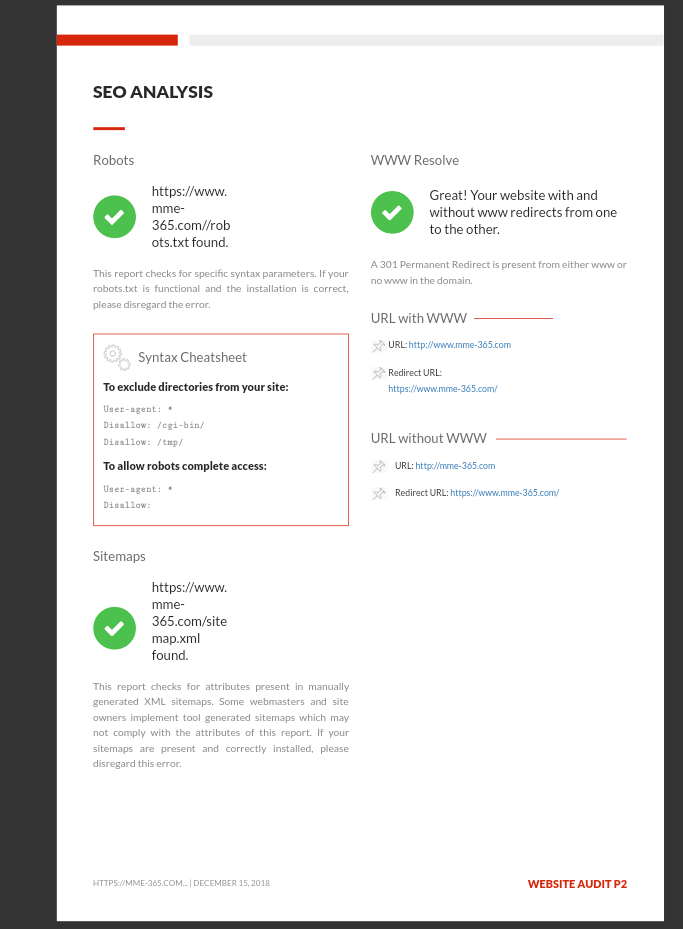Click the green checkmark icon beside robots.txt found
This screenshot has height=929, width=683.
point(114,217)
